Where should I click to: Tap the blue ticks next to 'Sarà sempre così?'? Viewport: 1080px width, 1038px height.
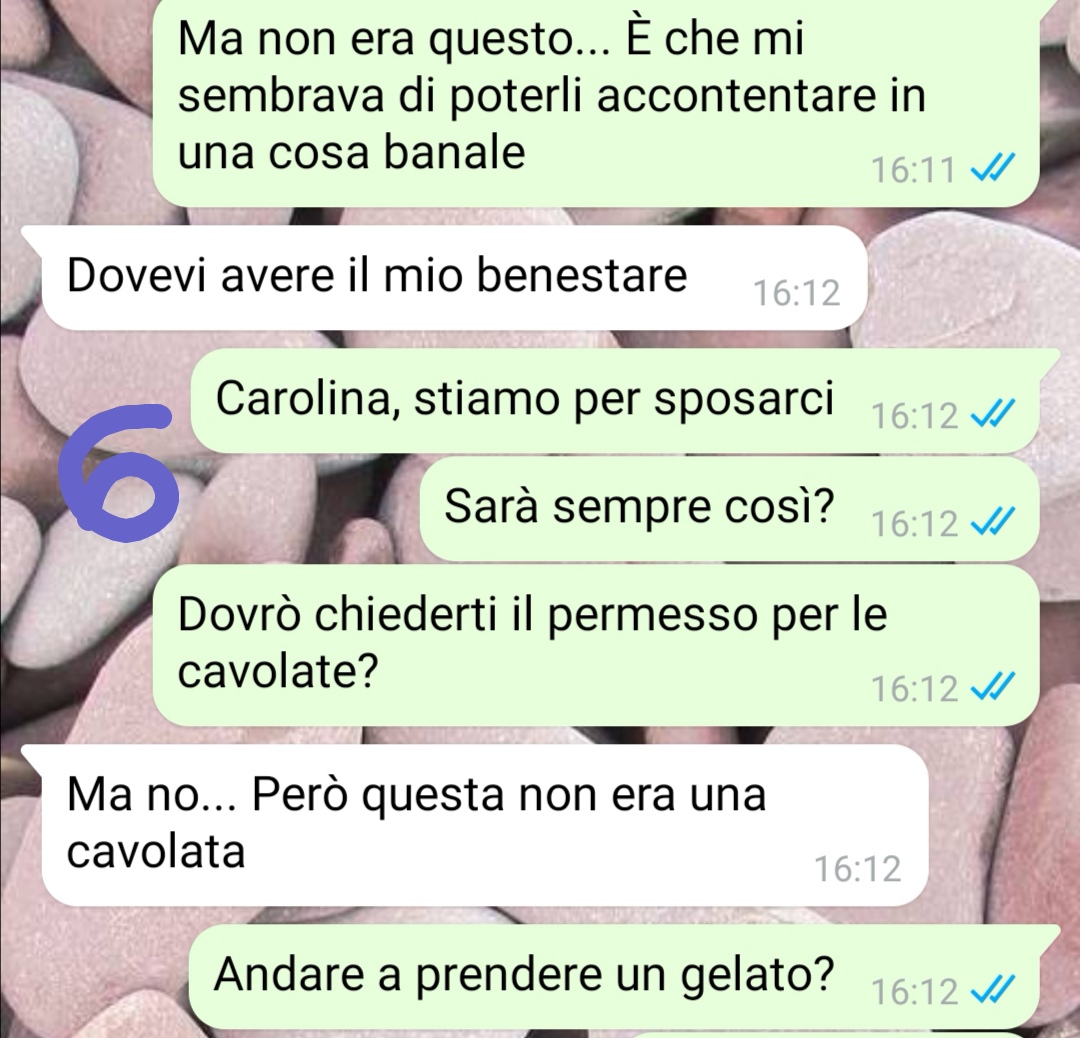pyautogui.click(x=992, y=521)
